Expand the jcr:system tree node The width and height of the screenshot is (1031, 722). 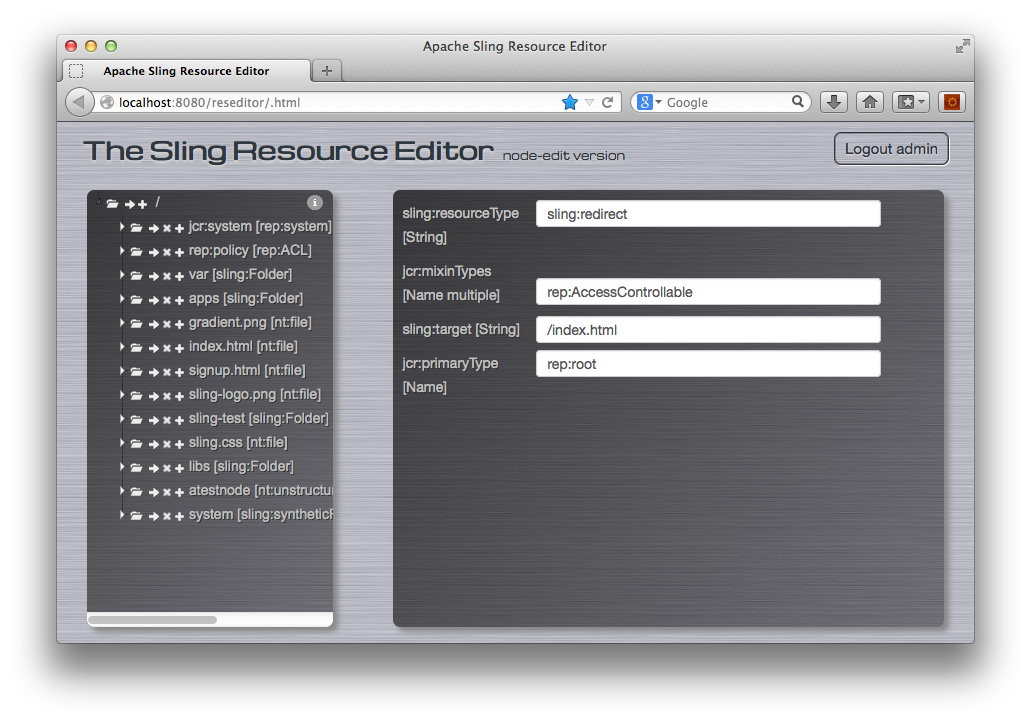pos(122,227)
